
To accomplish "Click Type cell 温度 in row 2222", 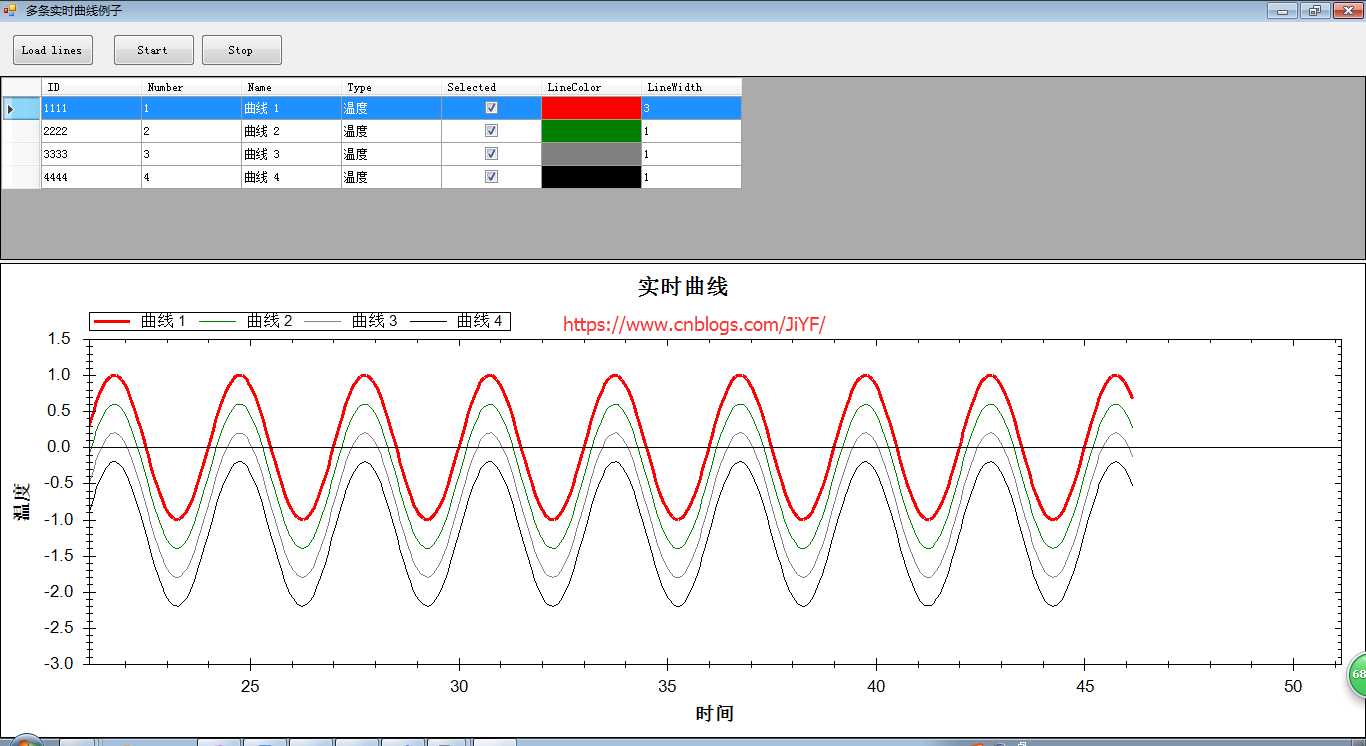I will click(x=391, y=131).
